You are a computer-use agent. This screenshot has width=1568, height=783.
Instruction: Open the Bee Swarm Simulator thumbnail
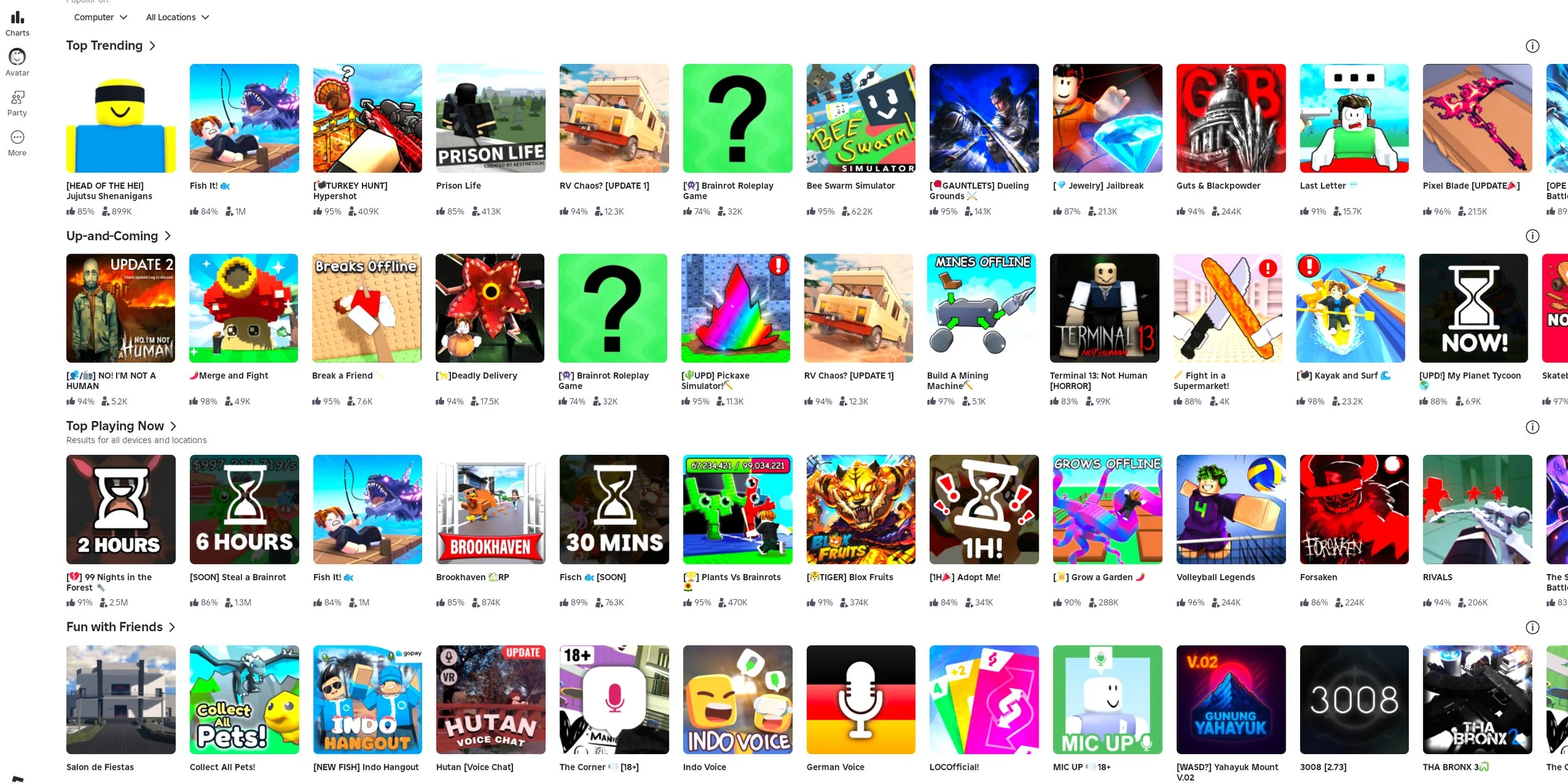tap(861, 118)
